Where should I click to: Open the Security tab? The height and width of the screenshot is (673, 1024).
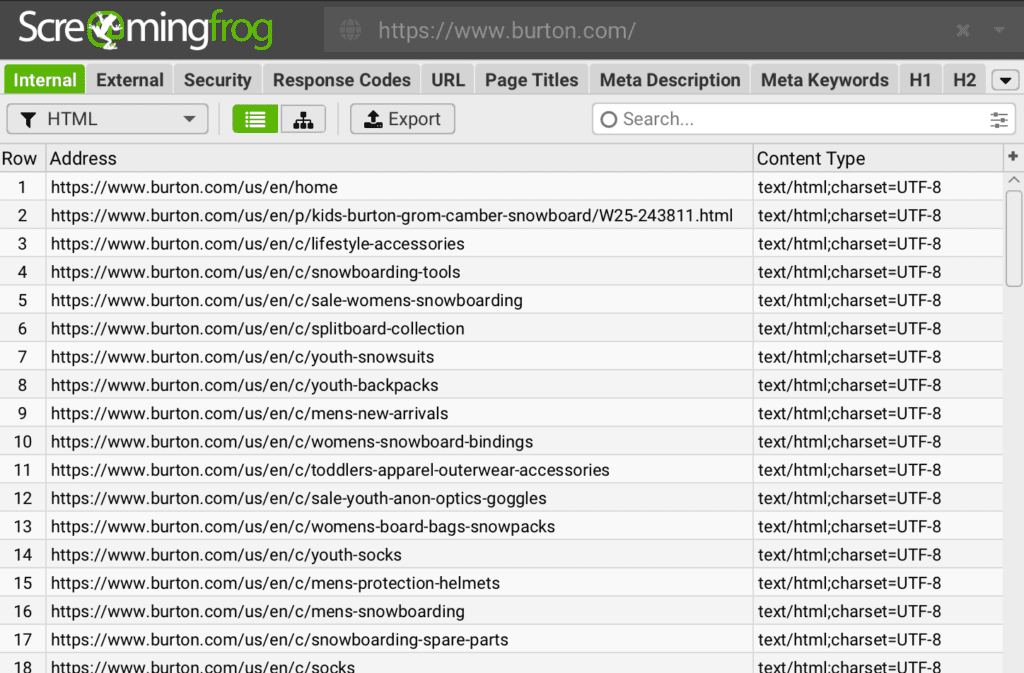[x=217, y=80]
